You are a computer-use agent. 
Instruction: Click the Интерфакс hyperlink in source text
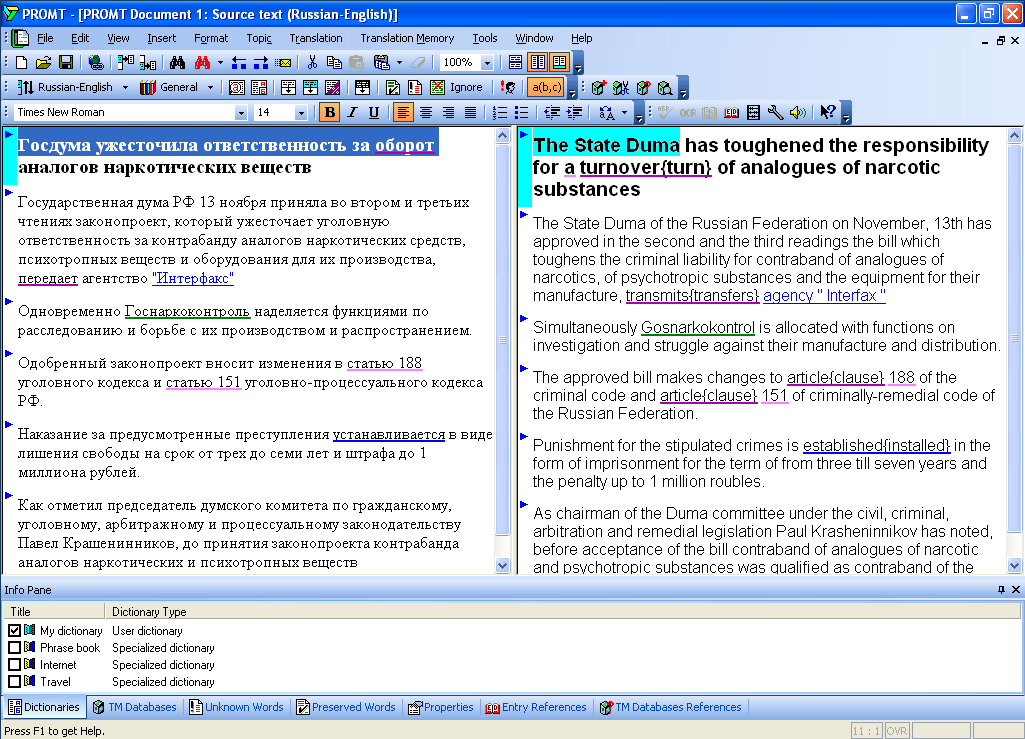tap(193, 279)
